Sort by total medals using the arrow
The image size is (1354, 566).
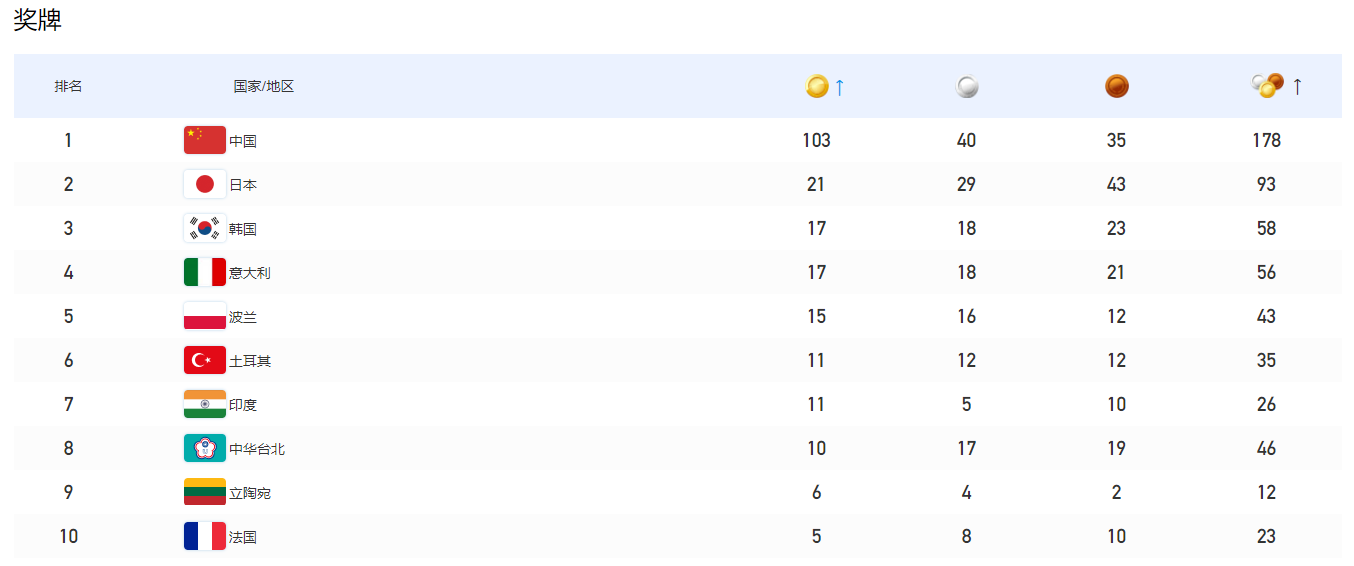tap(1297, 87)
